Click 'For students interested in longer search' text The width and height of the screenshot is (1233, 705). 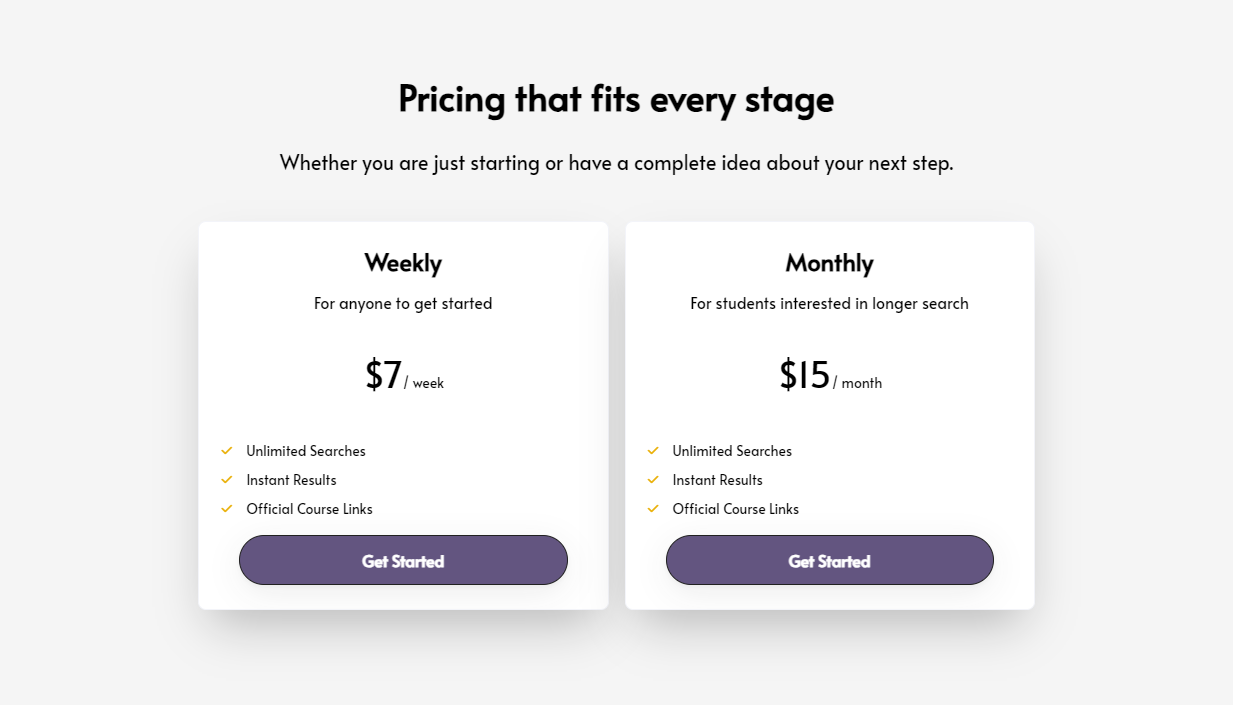tap(829, 303)
